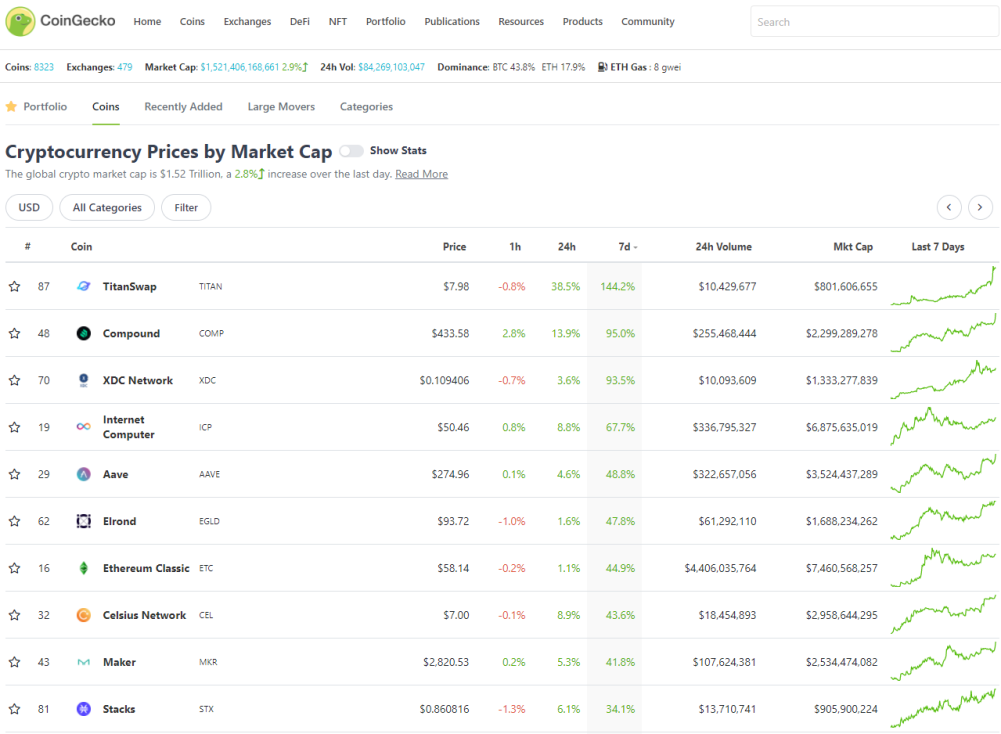Open the Internet Computer coin page
Image resolution: width=1001 pixels, height=734 pixels.
click(128, 427)
